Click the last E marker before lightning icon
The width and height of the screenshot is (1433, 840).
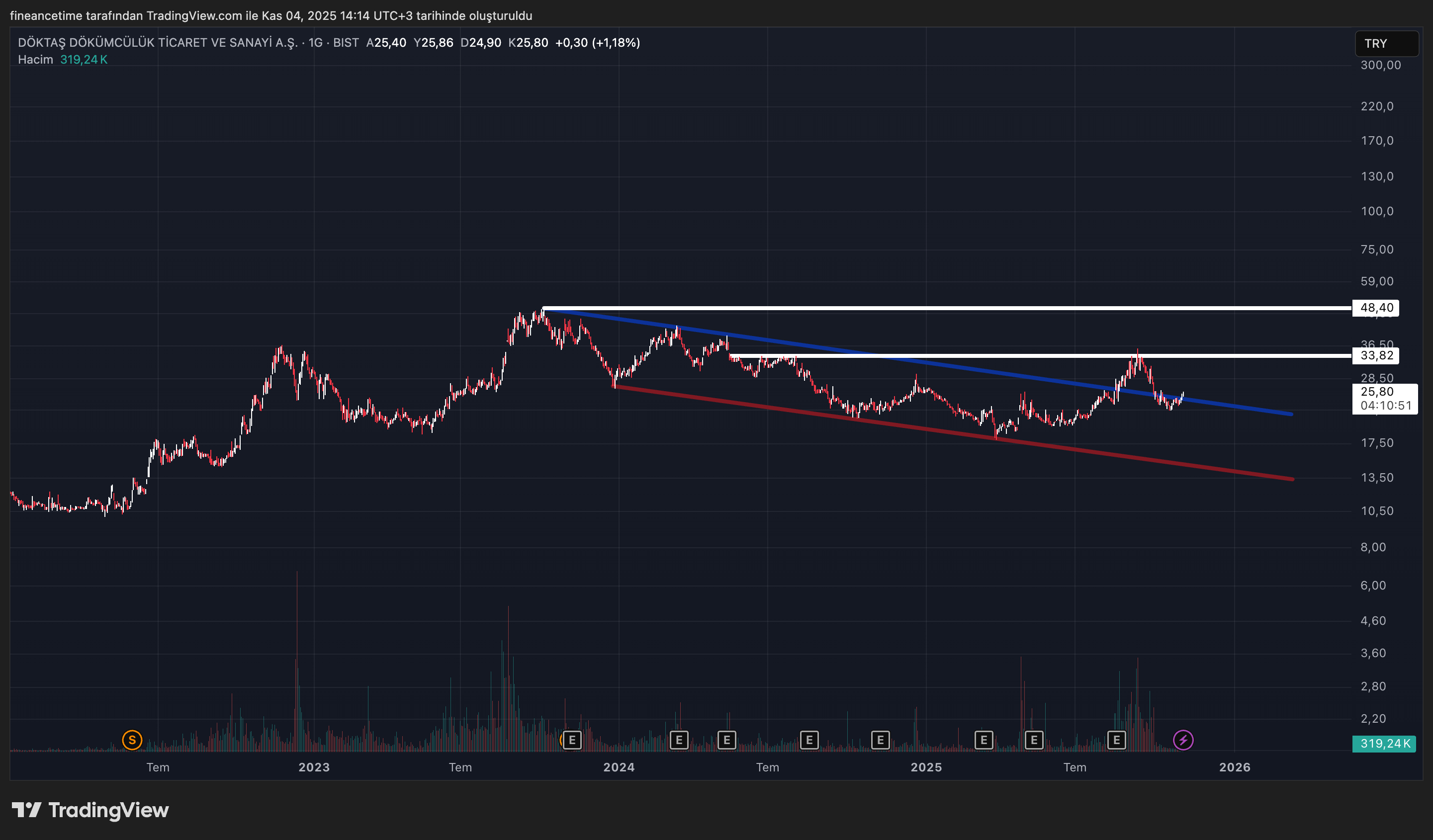[x=1116, y=740]
